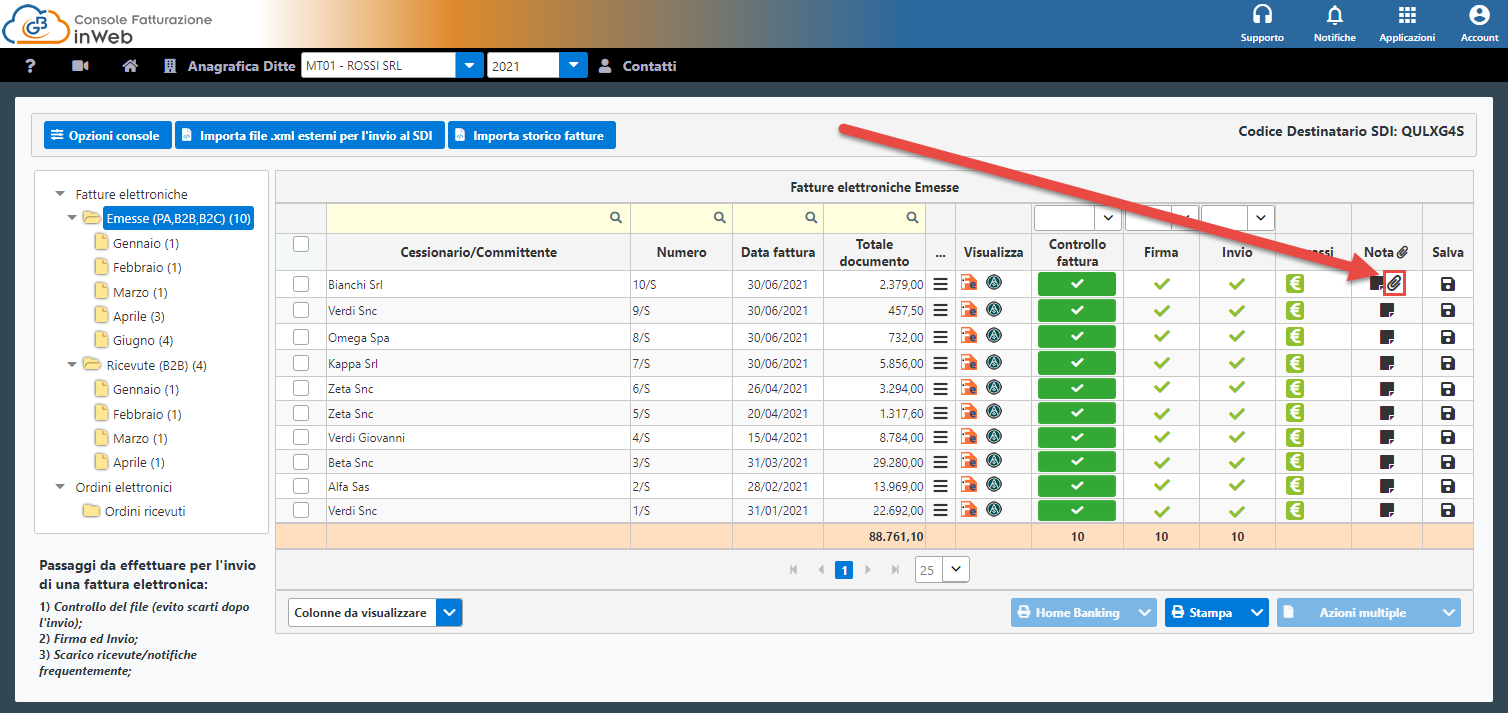Viewport: 1508px width, 713px height.
Task: Select the checkbox for Kappa Srl
Action: point(301,363)
